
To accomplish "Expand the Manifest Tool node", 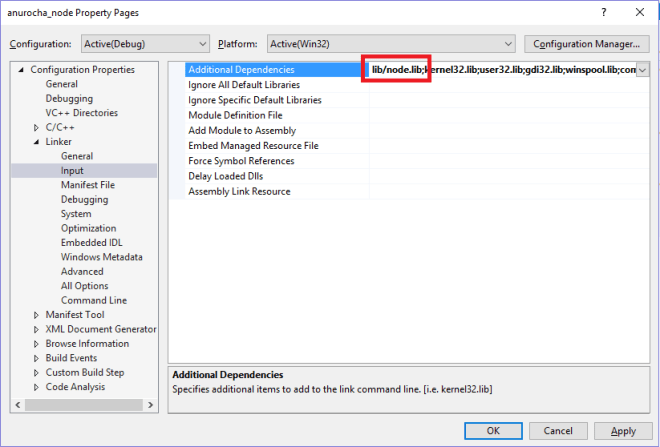I will click(x=37, y=315).
